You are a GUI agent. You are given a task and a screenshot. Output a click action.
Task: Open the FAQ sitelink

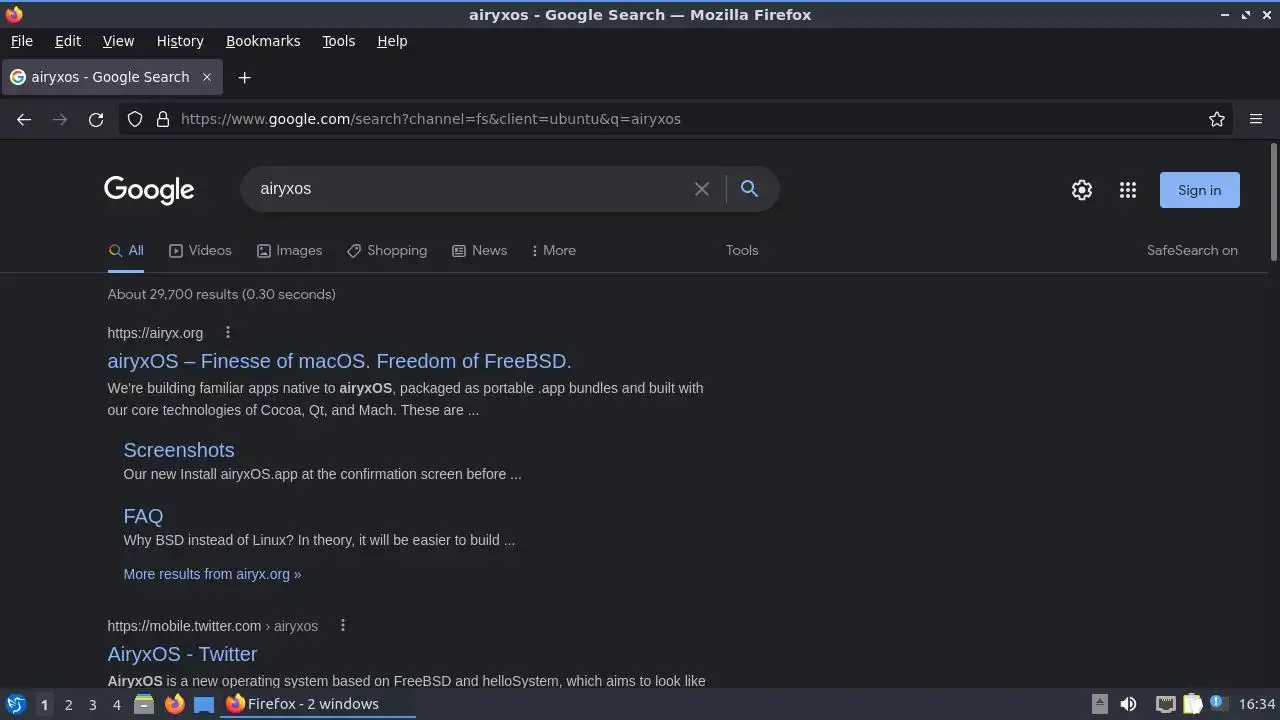(x=143, y=516)
